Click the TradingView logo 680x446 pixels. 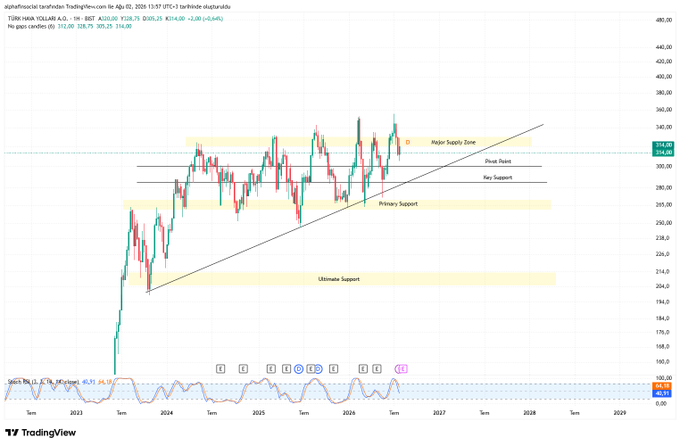[41, 433]
